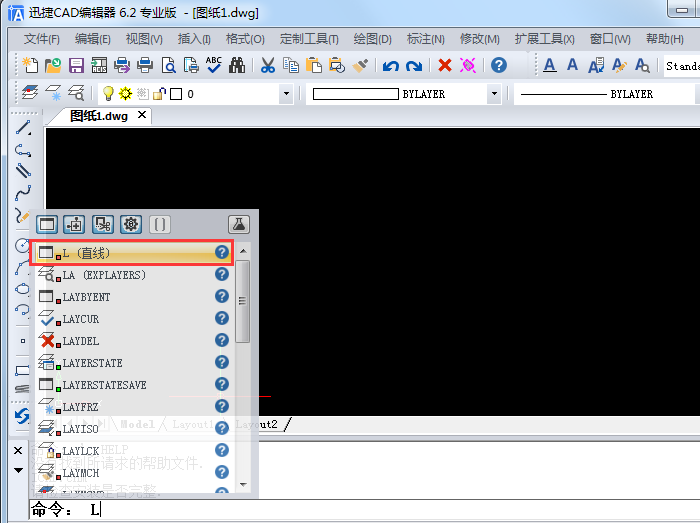Screen dimensions: 700x523
Task: Switch to the Layout2 tab
Action: 257,424
